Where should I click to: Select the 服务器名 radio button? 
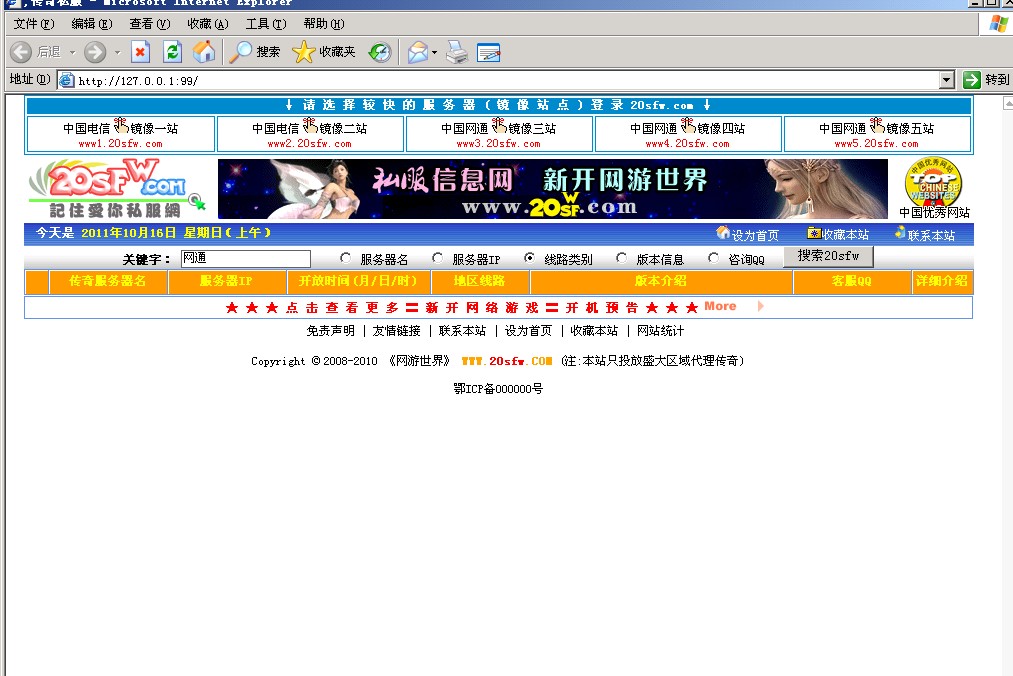345,256
